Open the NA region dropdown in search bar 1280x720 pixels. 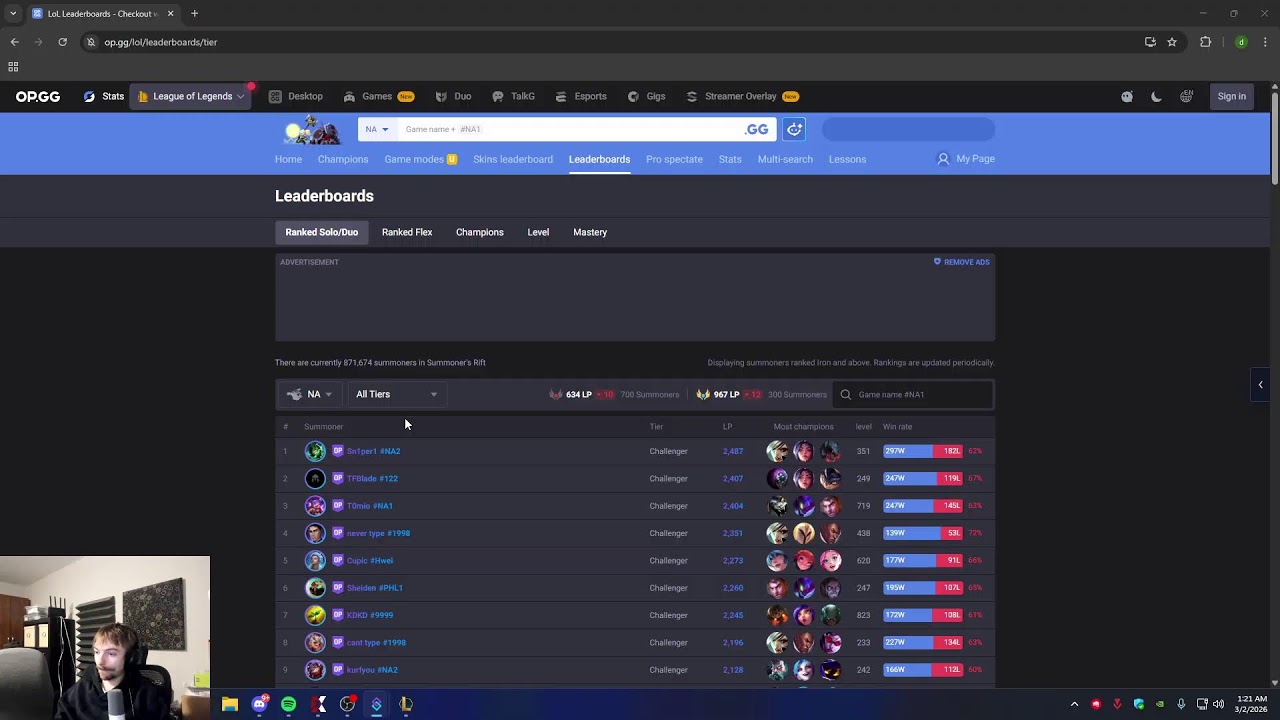point(377,129)
